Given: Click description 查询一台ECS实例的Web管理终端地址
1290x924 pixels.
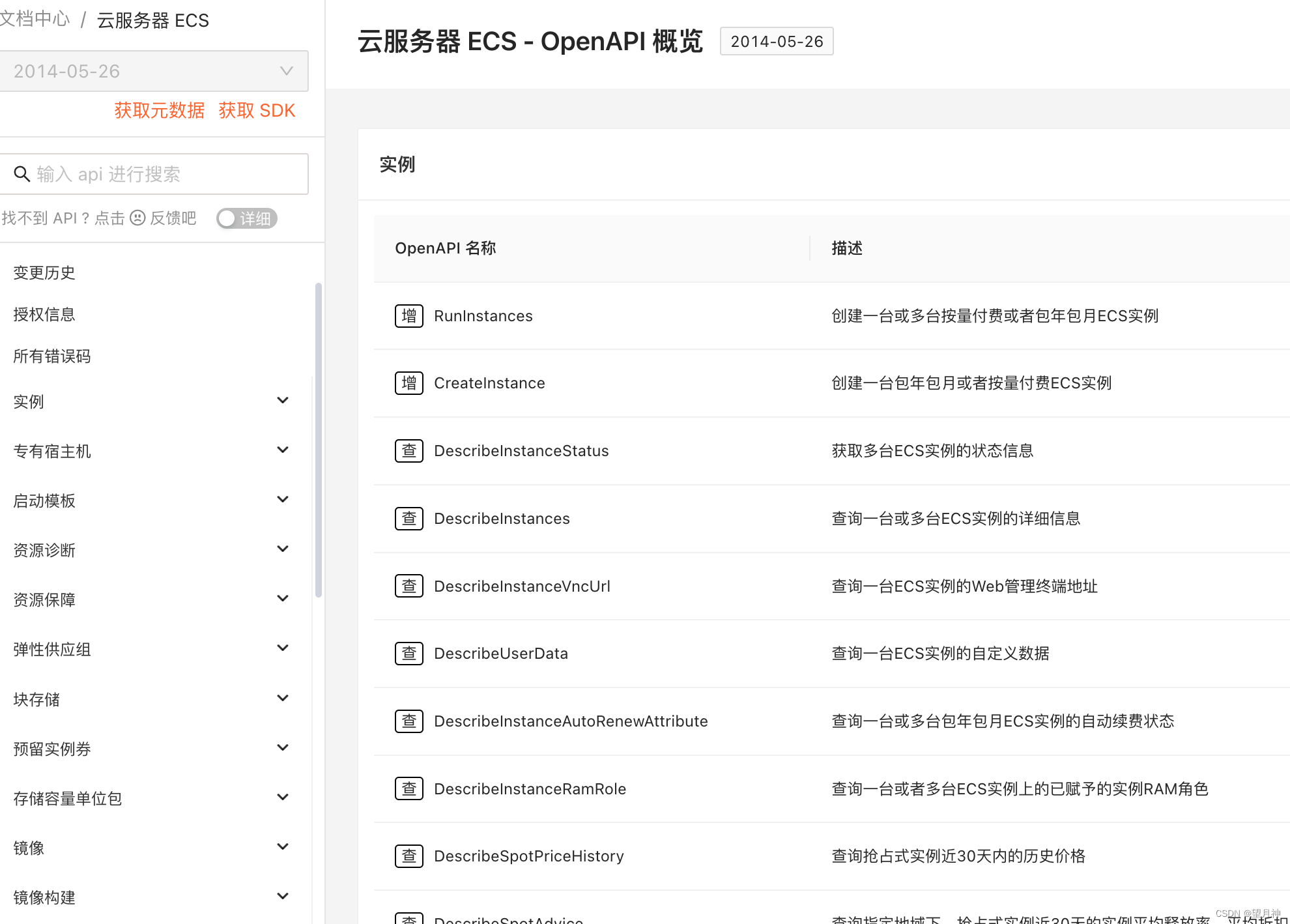Looking at the screenshot, I should [965, 586].
